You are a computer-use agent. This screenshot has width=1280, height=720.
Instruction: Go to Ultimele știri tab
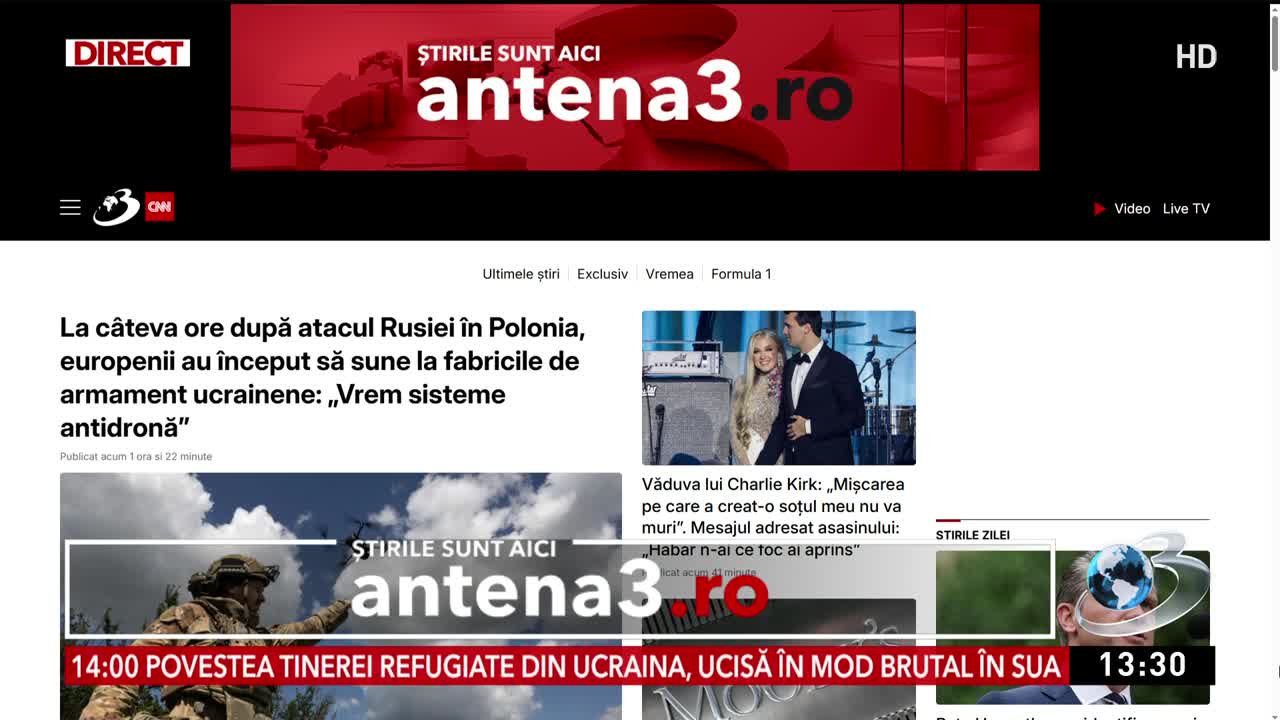(x=521, y=274)
